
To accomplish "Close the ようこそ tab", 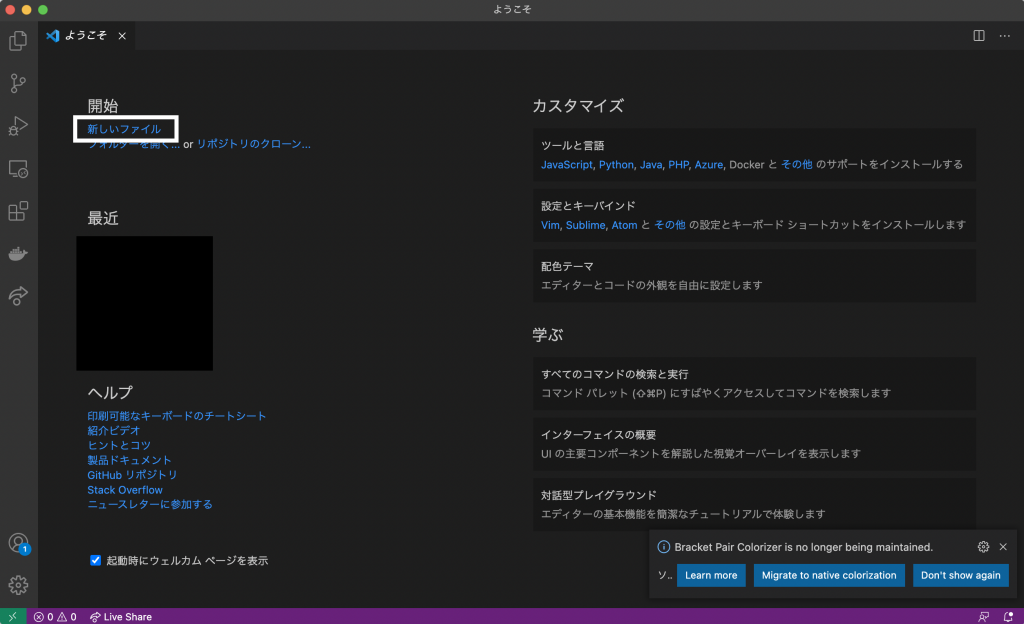I will [122, 36].
